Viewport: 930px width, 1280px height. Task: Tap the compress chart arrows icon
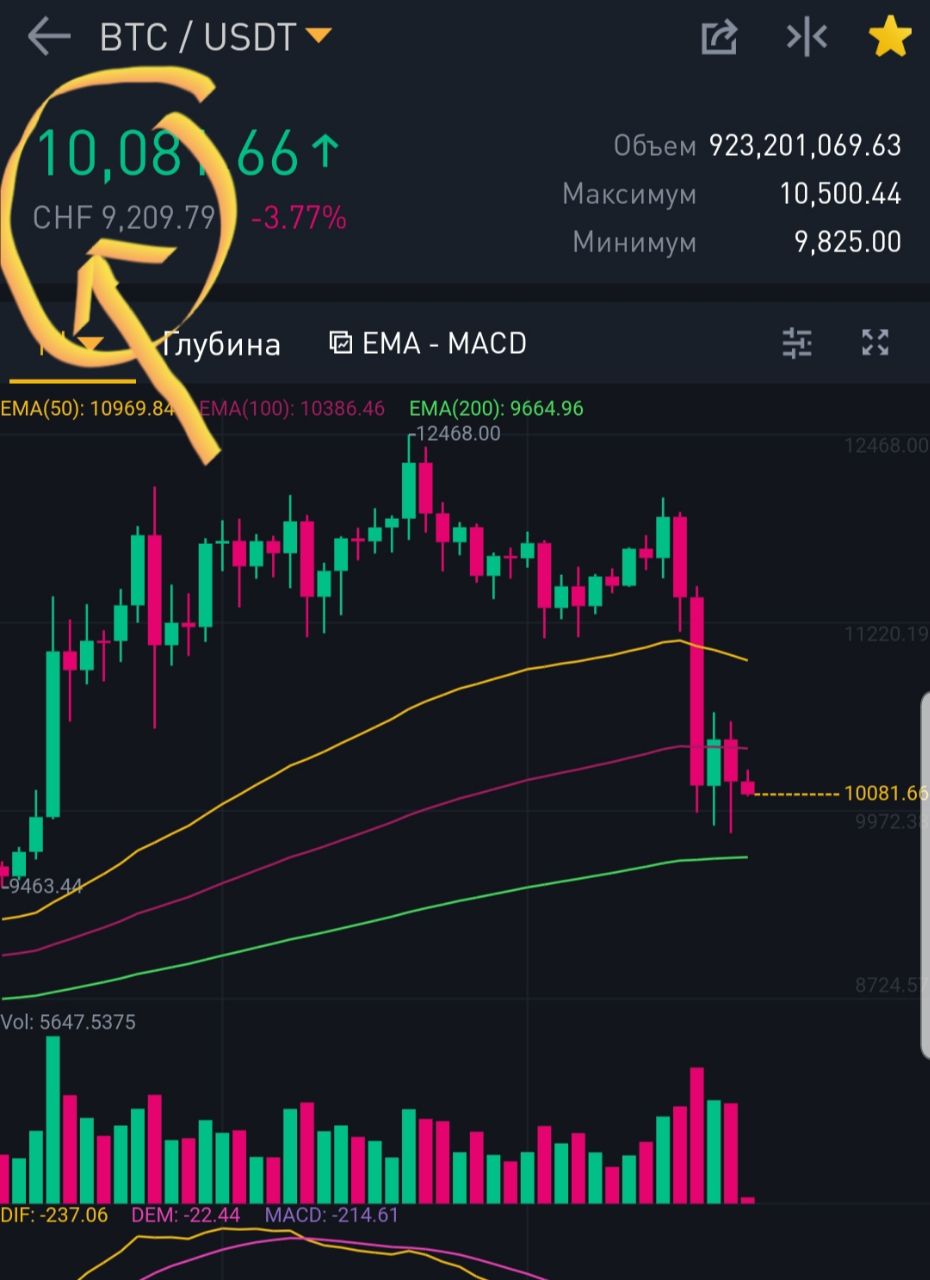[806, 38]
